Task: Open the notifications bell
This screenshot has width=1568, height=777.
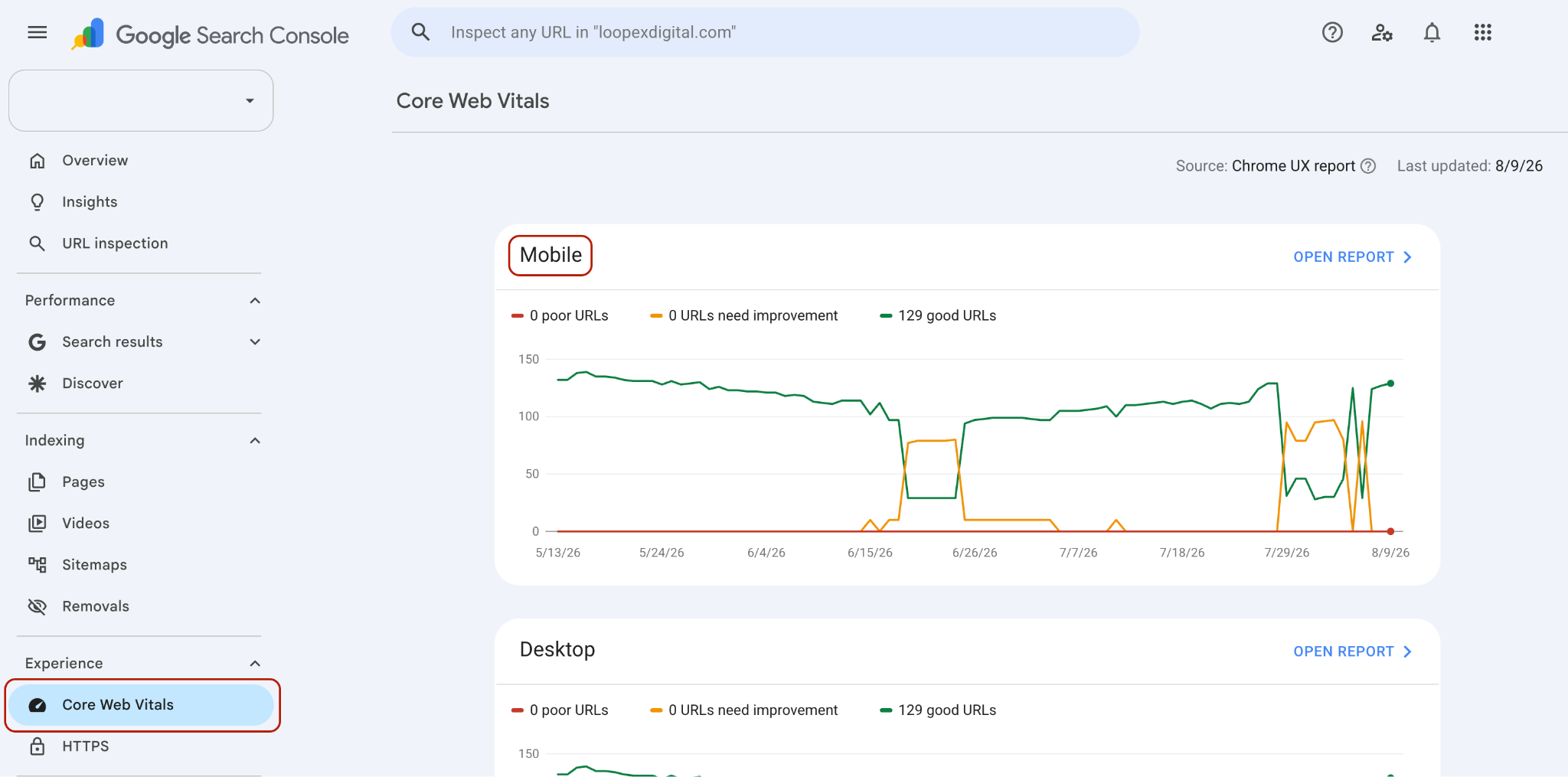Action: pyautogui.click(x=1432, y=32)
